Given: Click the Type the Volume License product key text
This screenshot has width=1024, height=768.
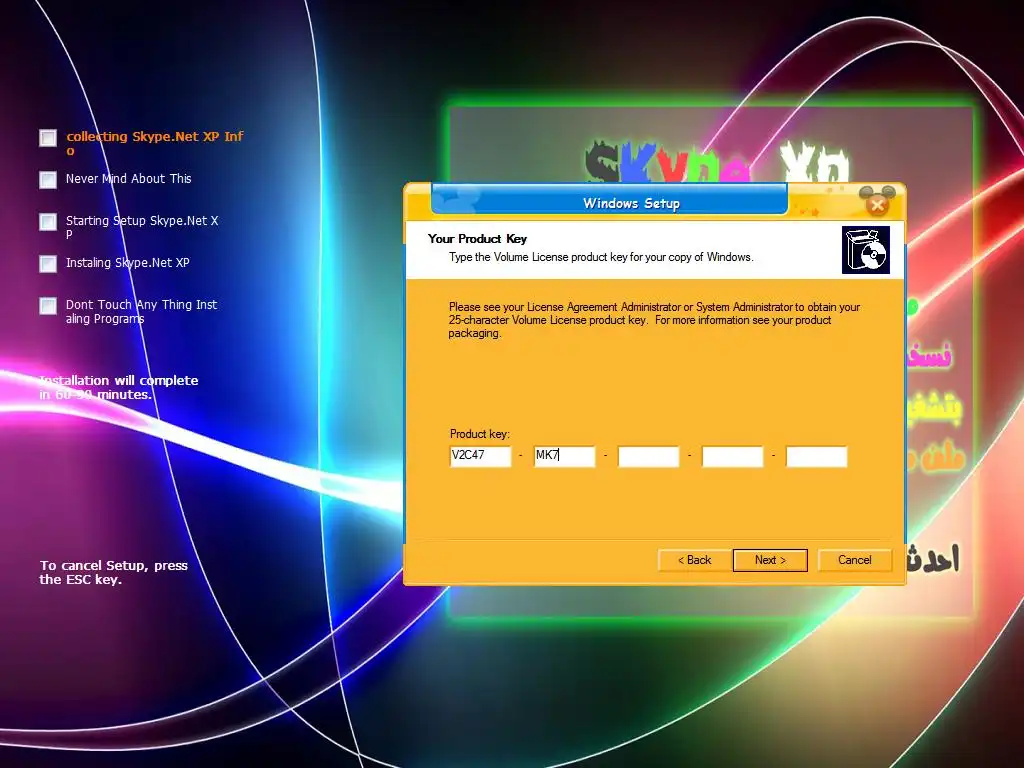Looking at the screenshot, I should pyautogui.click(x=601, y=257).
